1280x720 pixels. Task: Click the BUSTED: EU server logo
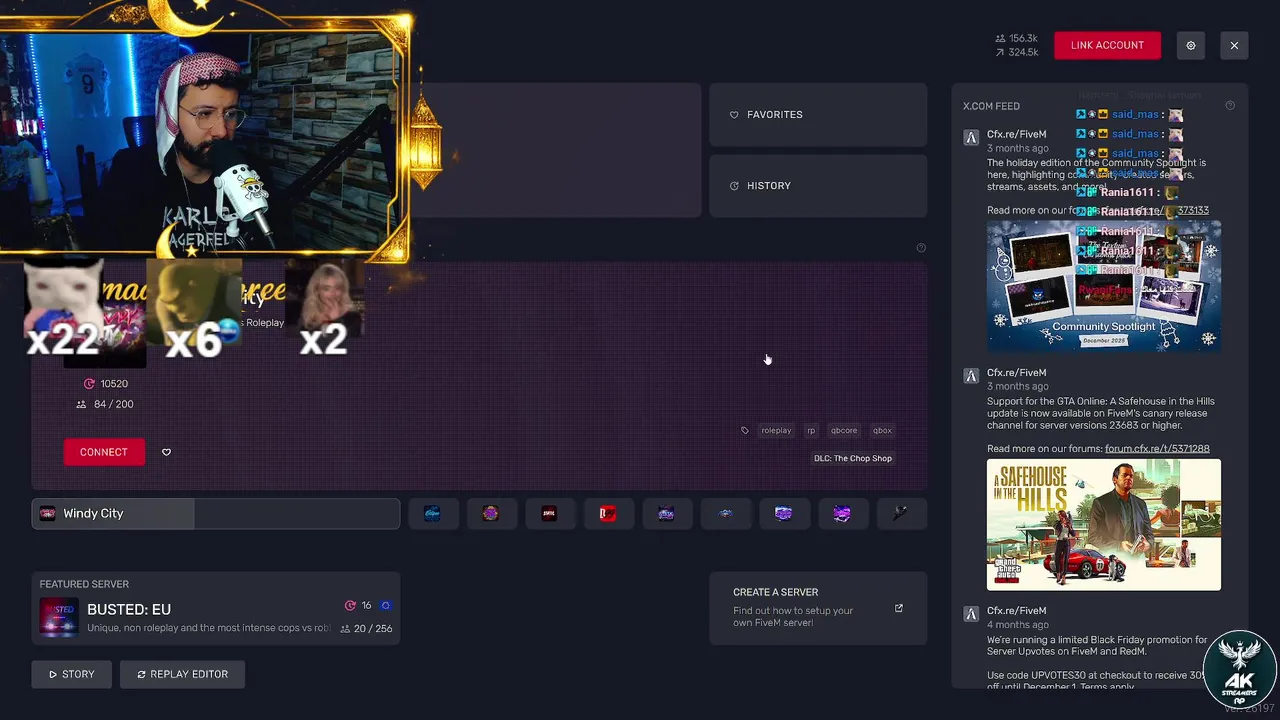(x=58, y=617)
